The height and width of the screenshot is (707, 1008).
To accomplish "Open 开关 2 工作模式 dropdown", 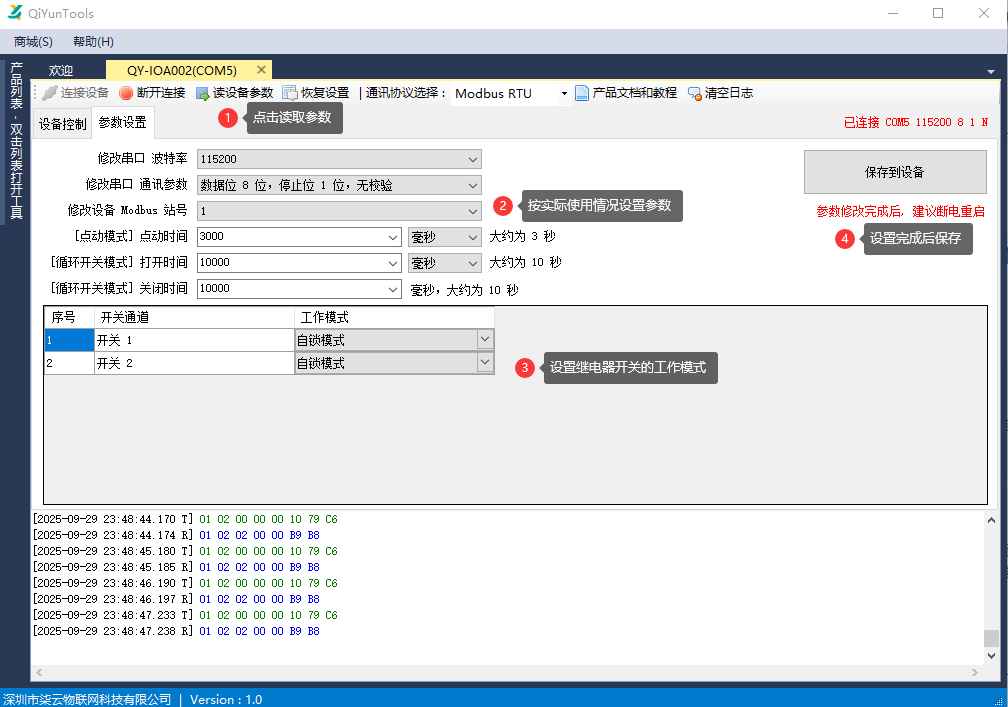I will tap(485, 364).
